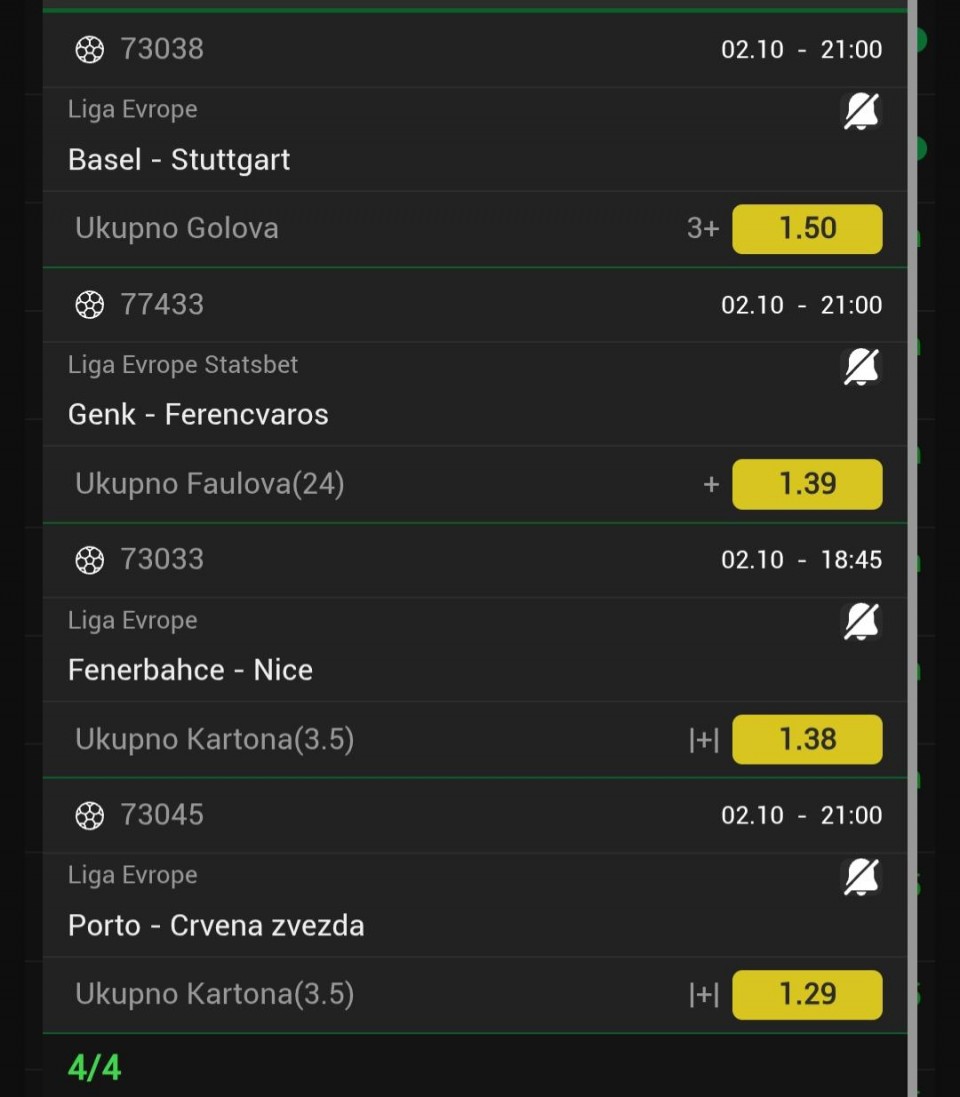Tap the 1.39 odds for Ukupno Faulova
The image size is (960, 1097).
point(807,484)
